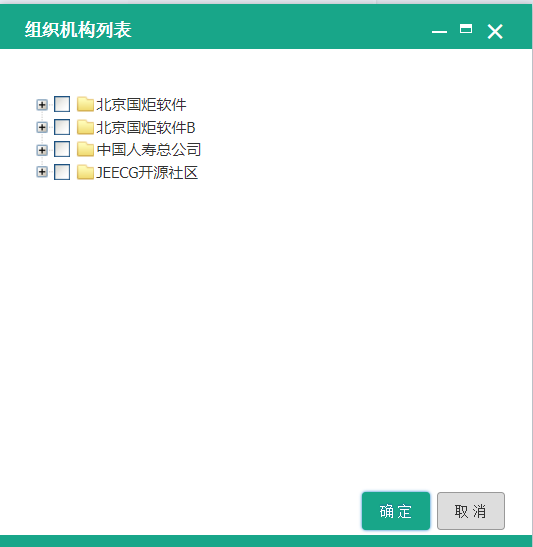533x547 pixels.
Task: Check the 北京国炬软件 checkbox
Action: pos(62,104)
